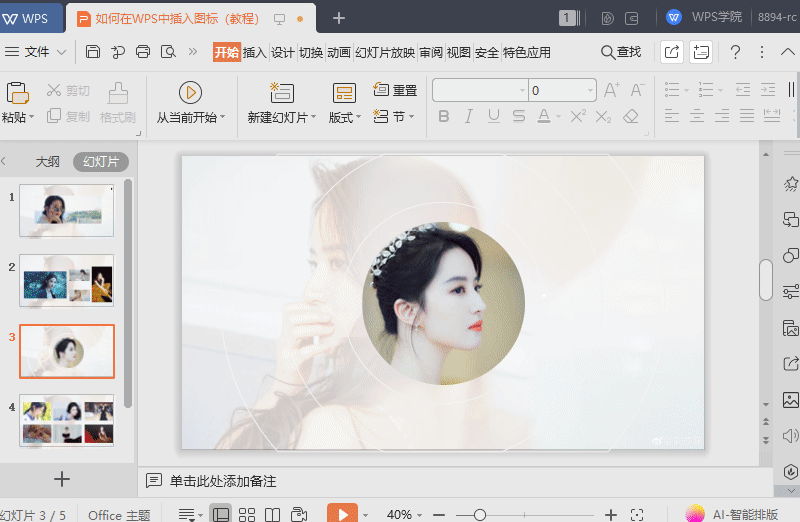Click the Superscript X² icon
This screenshot has width=800, height=522.
click(578, 116)
